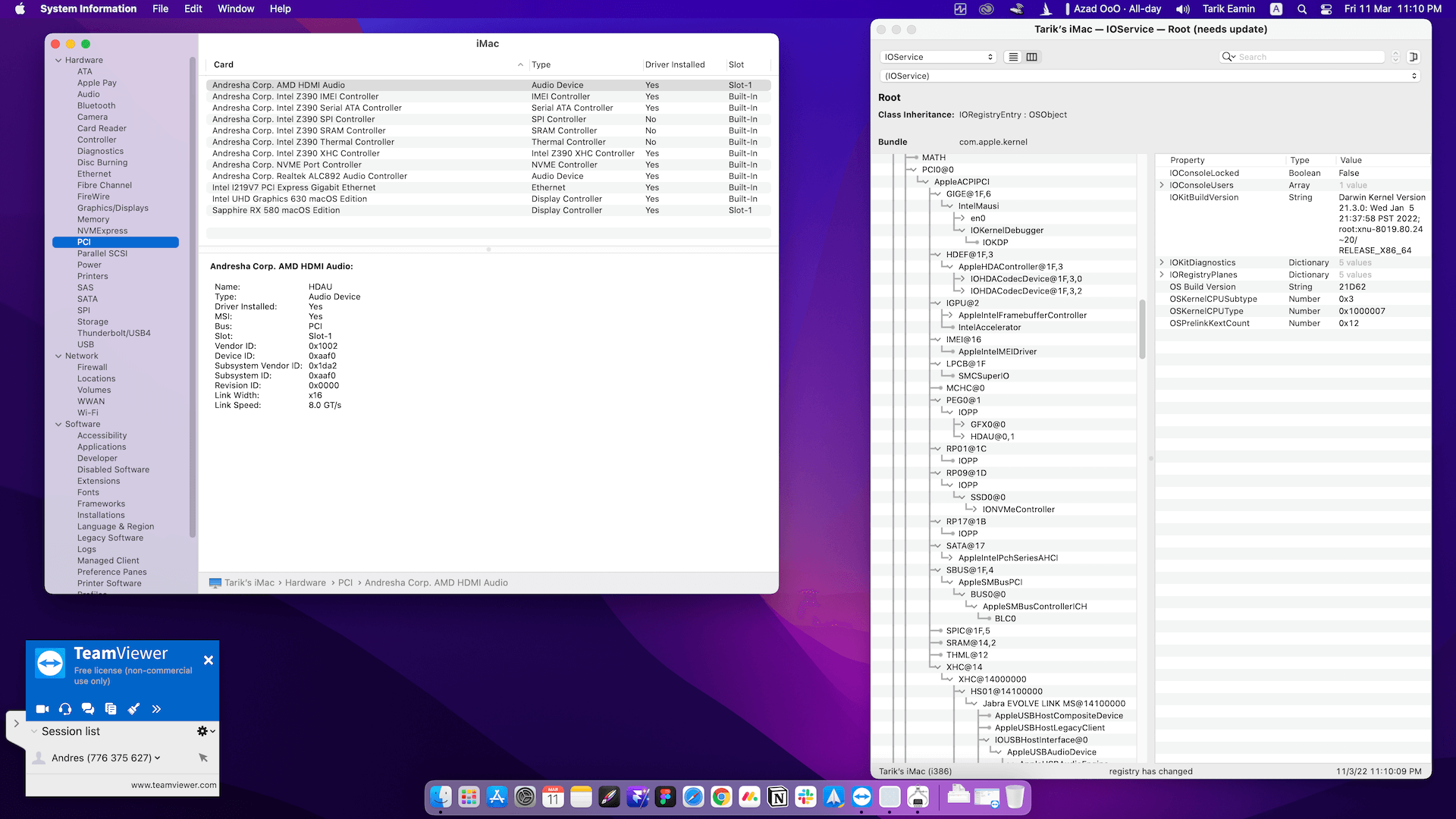Open Finder from the Dock
Viewport: 1456px width, 819px height.
point(441,797)
